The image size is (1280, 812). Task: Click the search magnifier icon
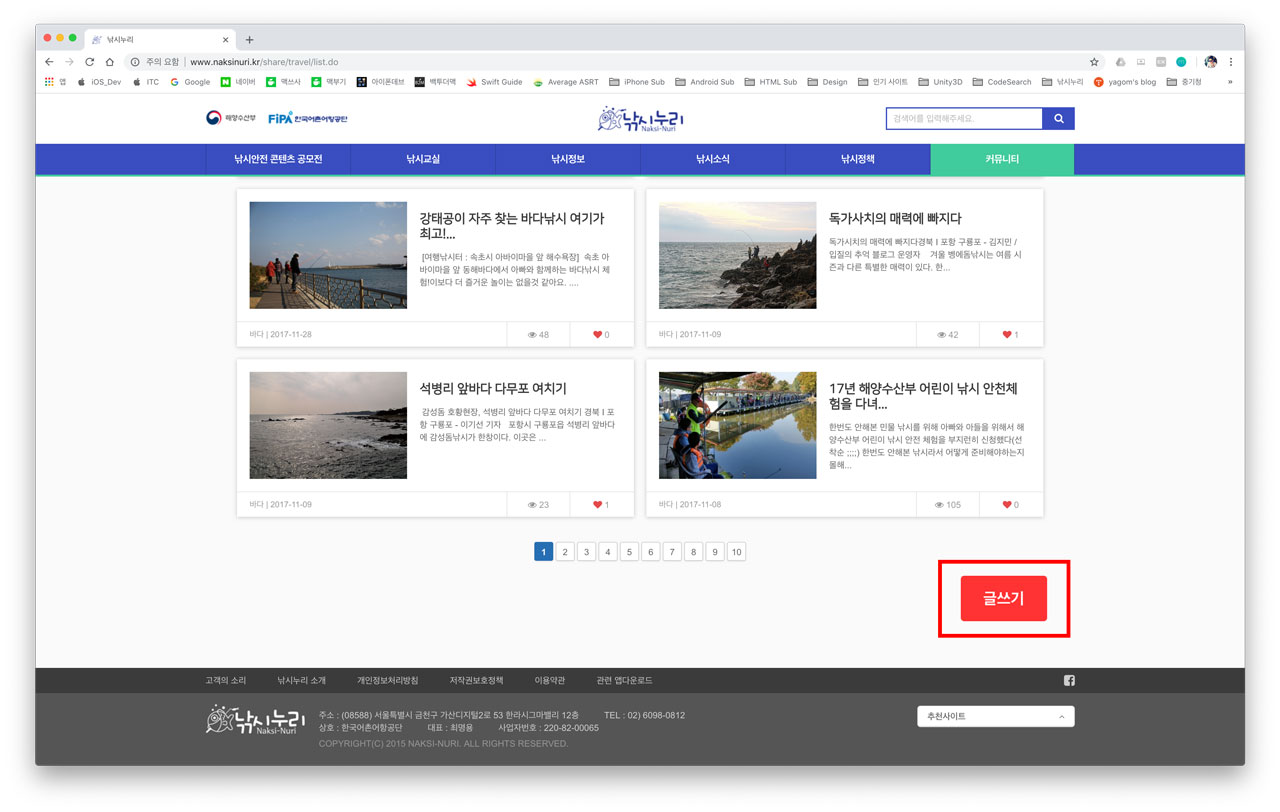1059,118
